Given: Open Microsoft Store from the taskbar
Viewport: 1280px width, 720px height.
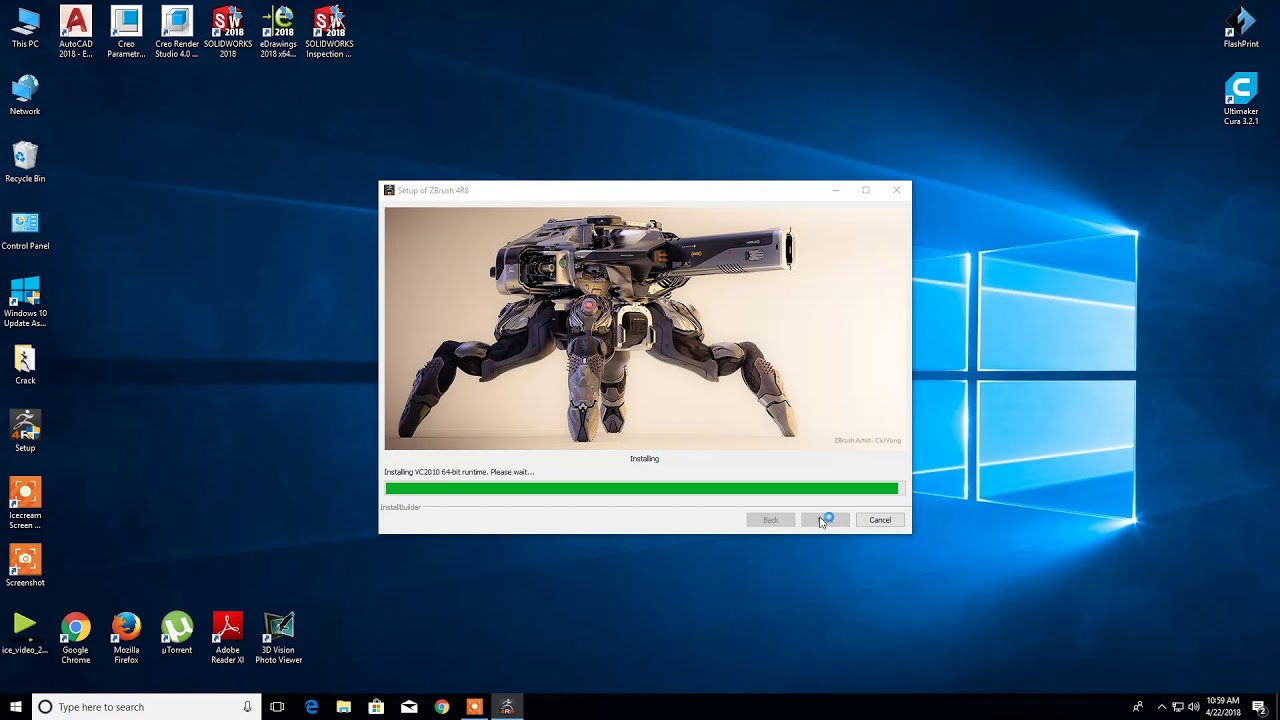Looking at the screenshot, I should click(376, 707).
